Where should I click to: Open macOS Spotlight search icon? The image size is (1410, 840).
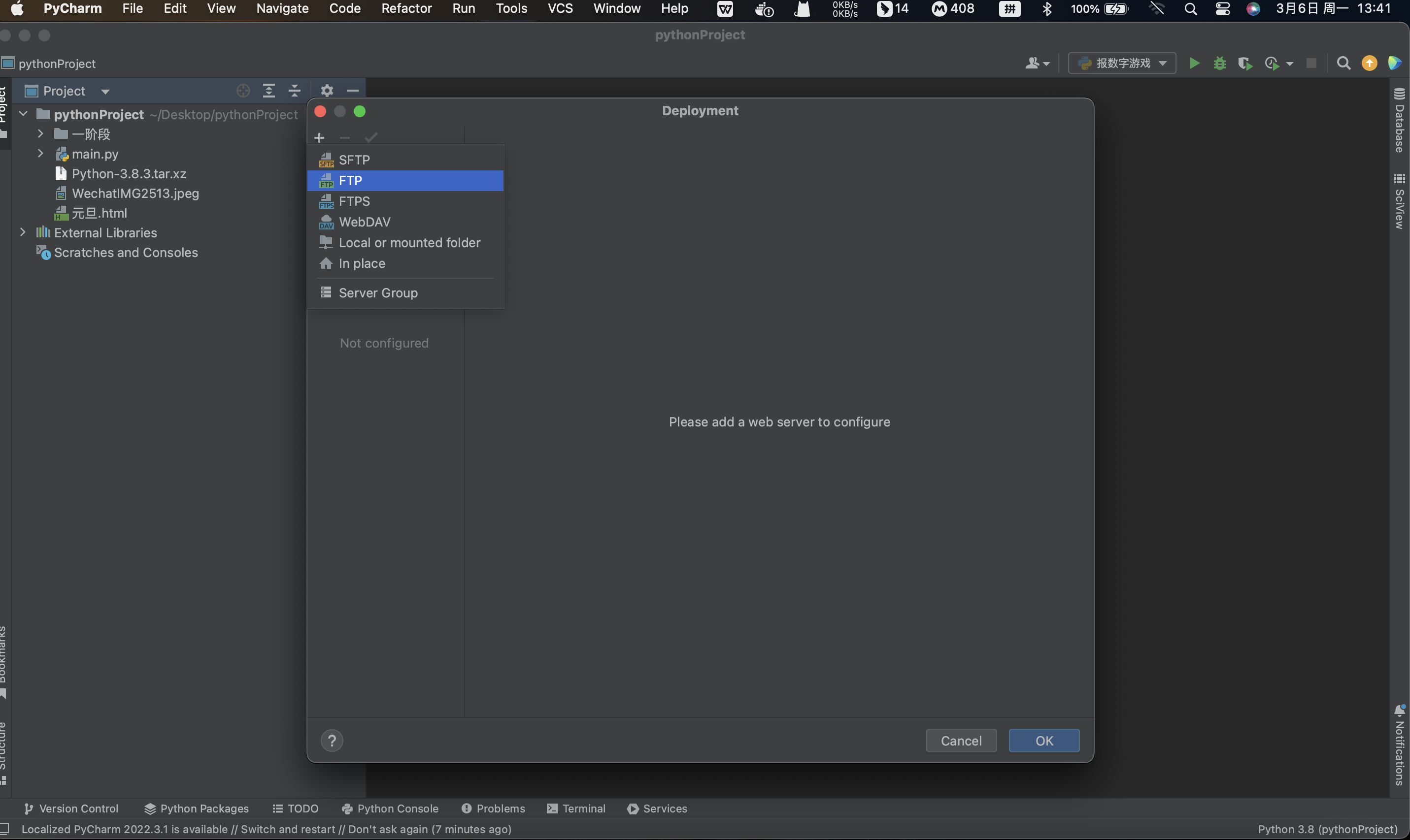point(1190,9)
